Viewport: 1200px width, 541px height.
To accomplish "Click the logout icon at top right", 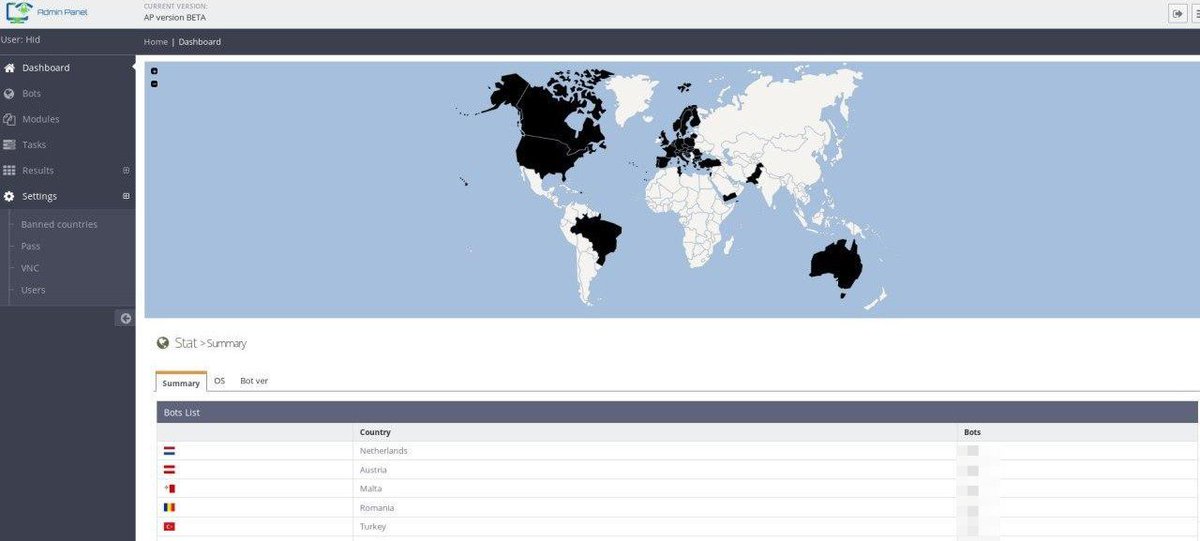I will (x=1177, y=13).
